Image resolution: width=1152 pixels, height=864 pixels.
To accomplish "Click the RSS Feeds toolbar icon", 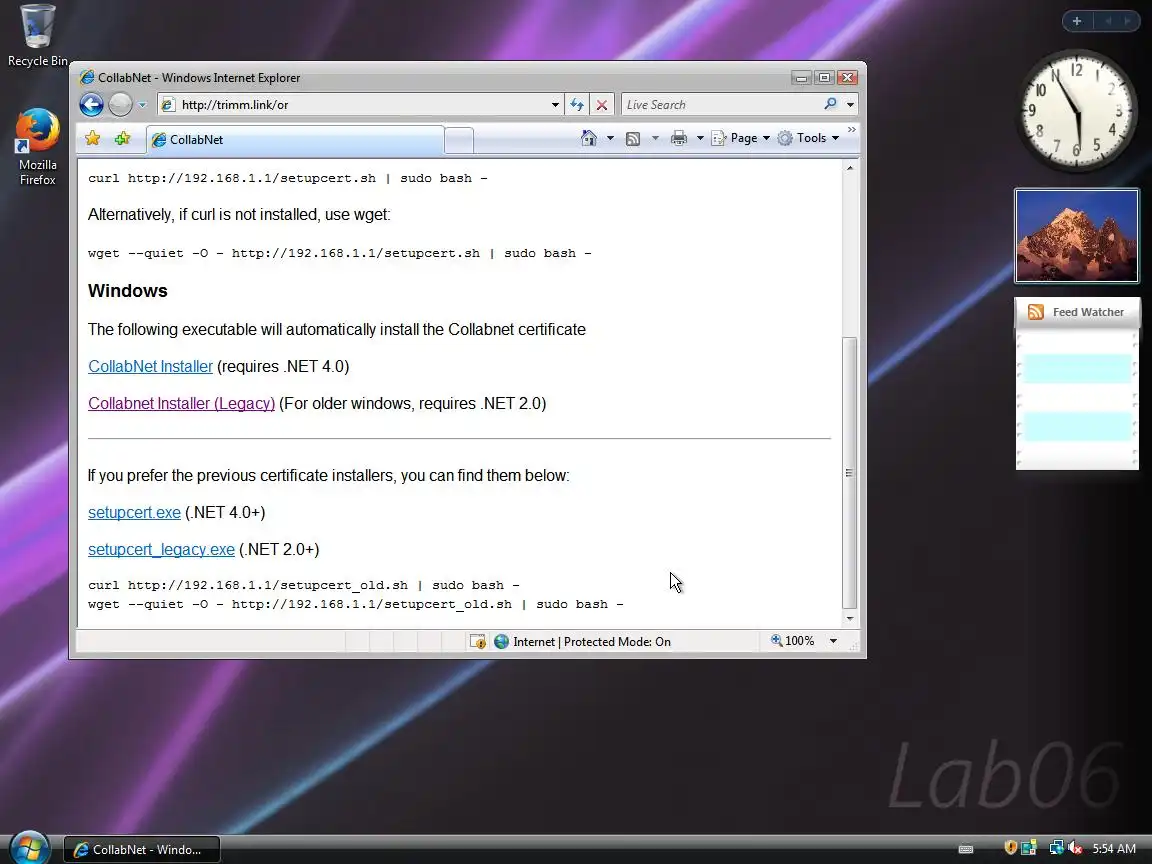I will tap(633, 138).
